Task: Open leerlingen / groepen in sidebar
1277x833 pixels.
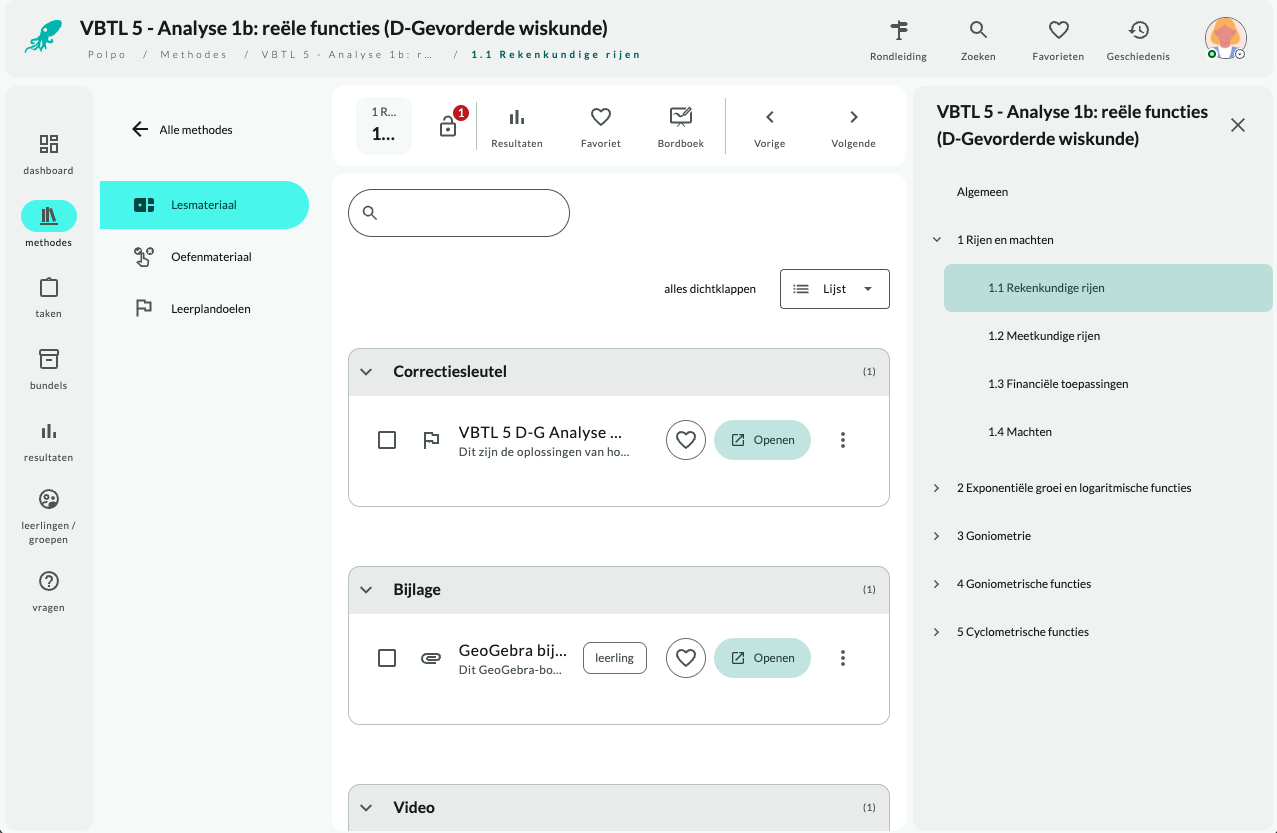Action: pyautogui.click(x=49, y=516)
